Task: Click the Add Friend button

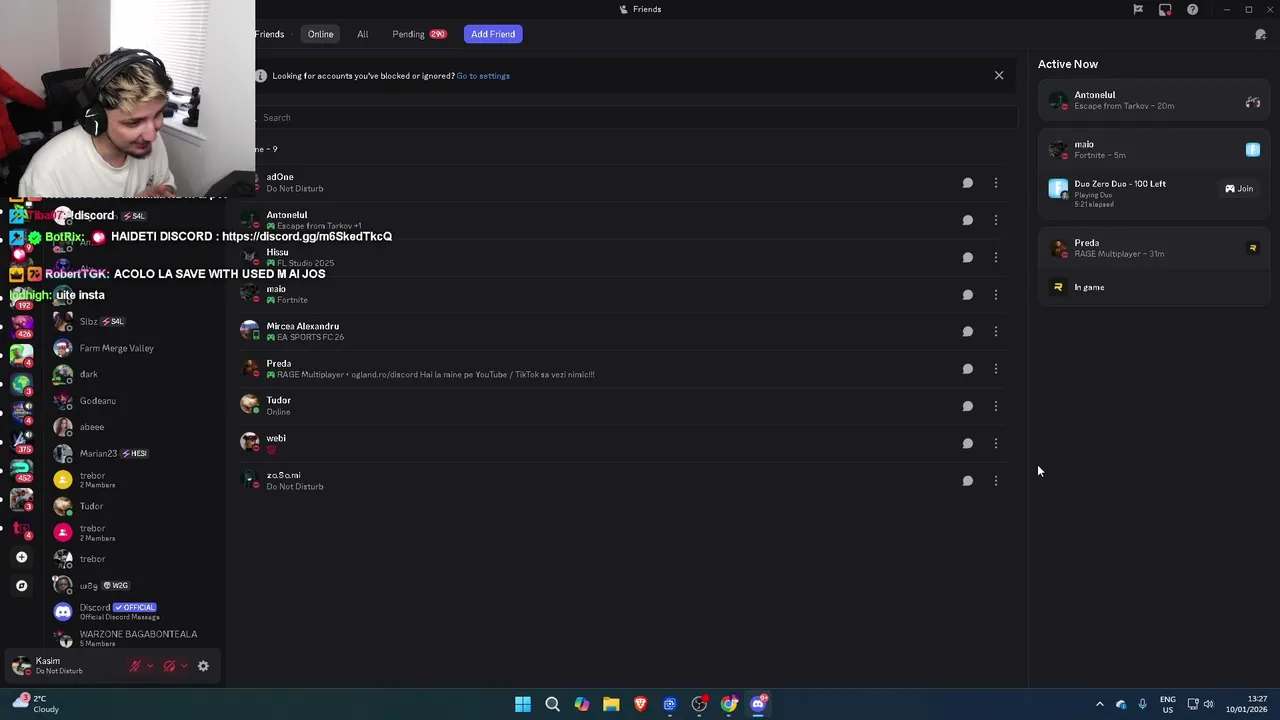Action: point(493,34)
